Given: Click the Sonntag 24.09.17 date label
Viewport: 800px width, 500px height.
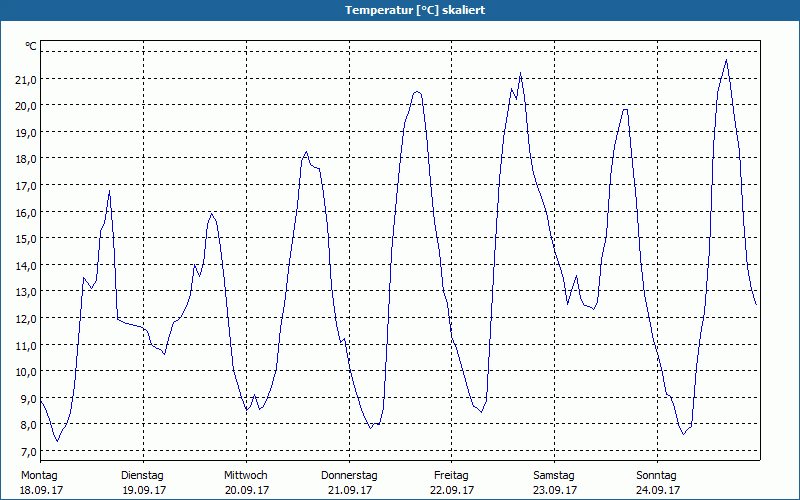Looking at the screenshot, I should [657, 483].
